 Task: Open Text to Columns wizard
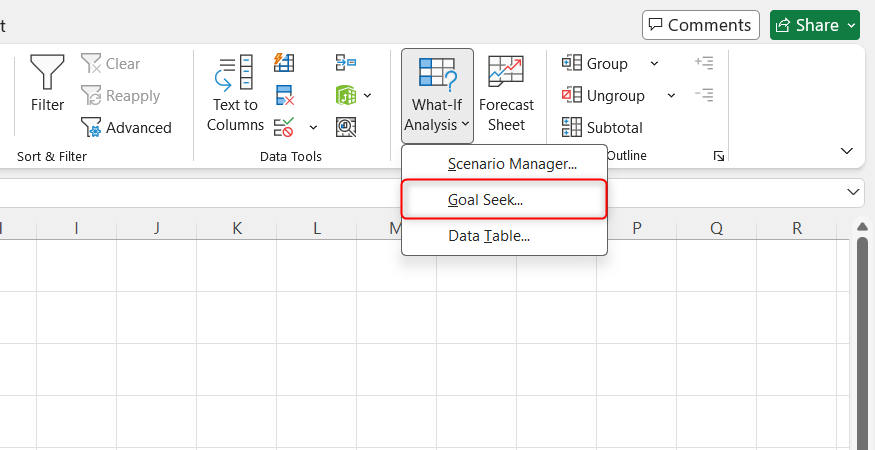(x=235, y=93)
